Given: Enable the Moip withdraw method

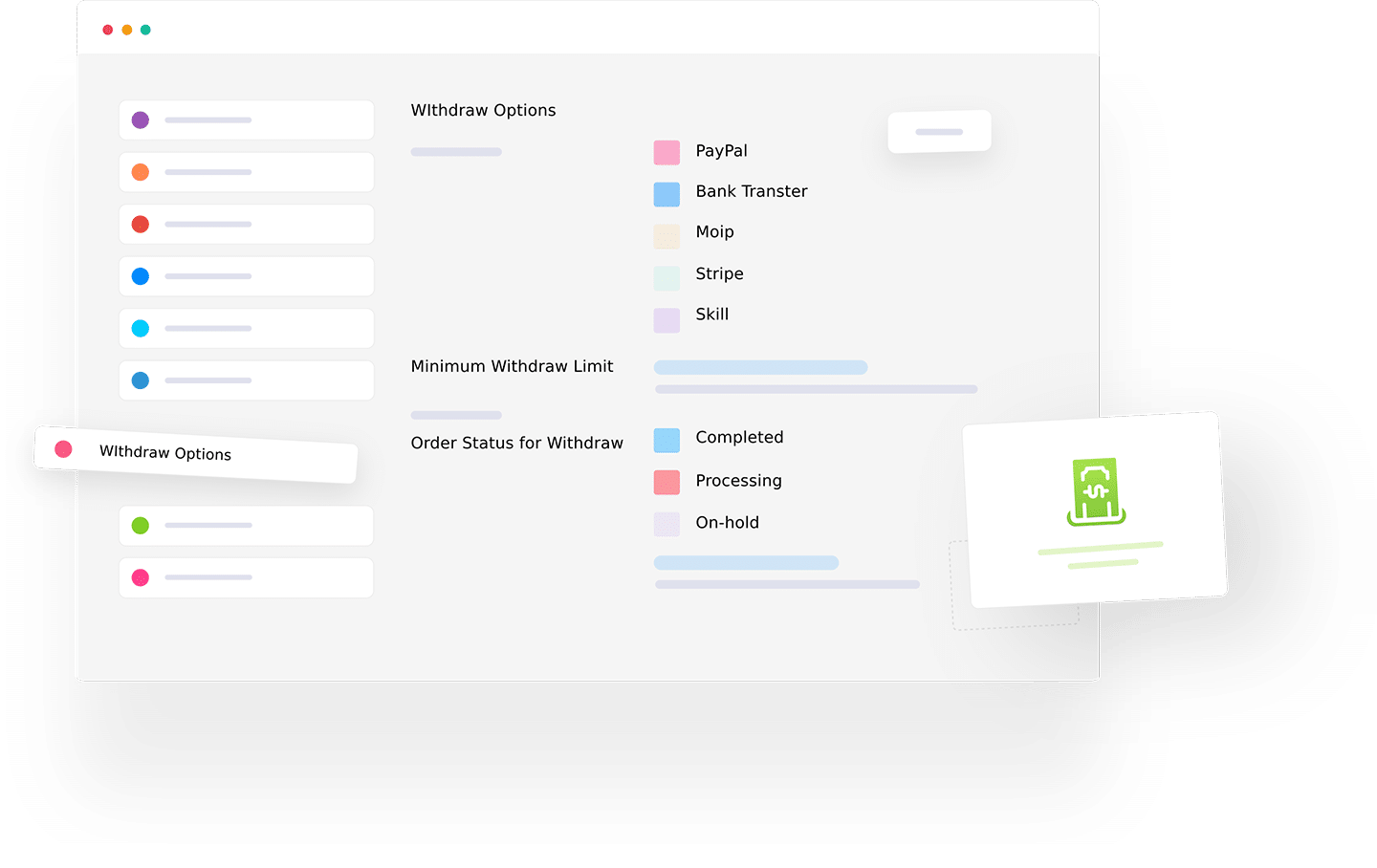Looking at the screenshot, I should click(x=667, y=235).
